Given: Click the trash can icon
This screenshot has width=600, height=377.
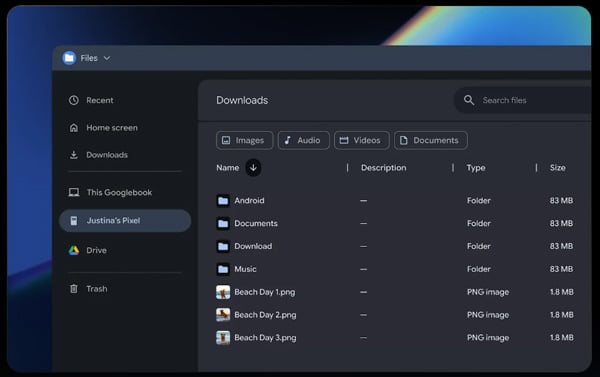Looking at the screenshot, I should click(74, 289).
